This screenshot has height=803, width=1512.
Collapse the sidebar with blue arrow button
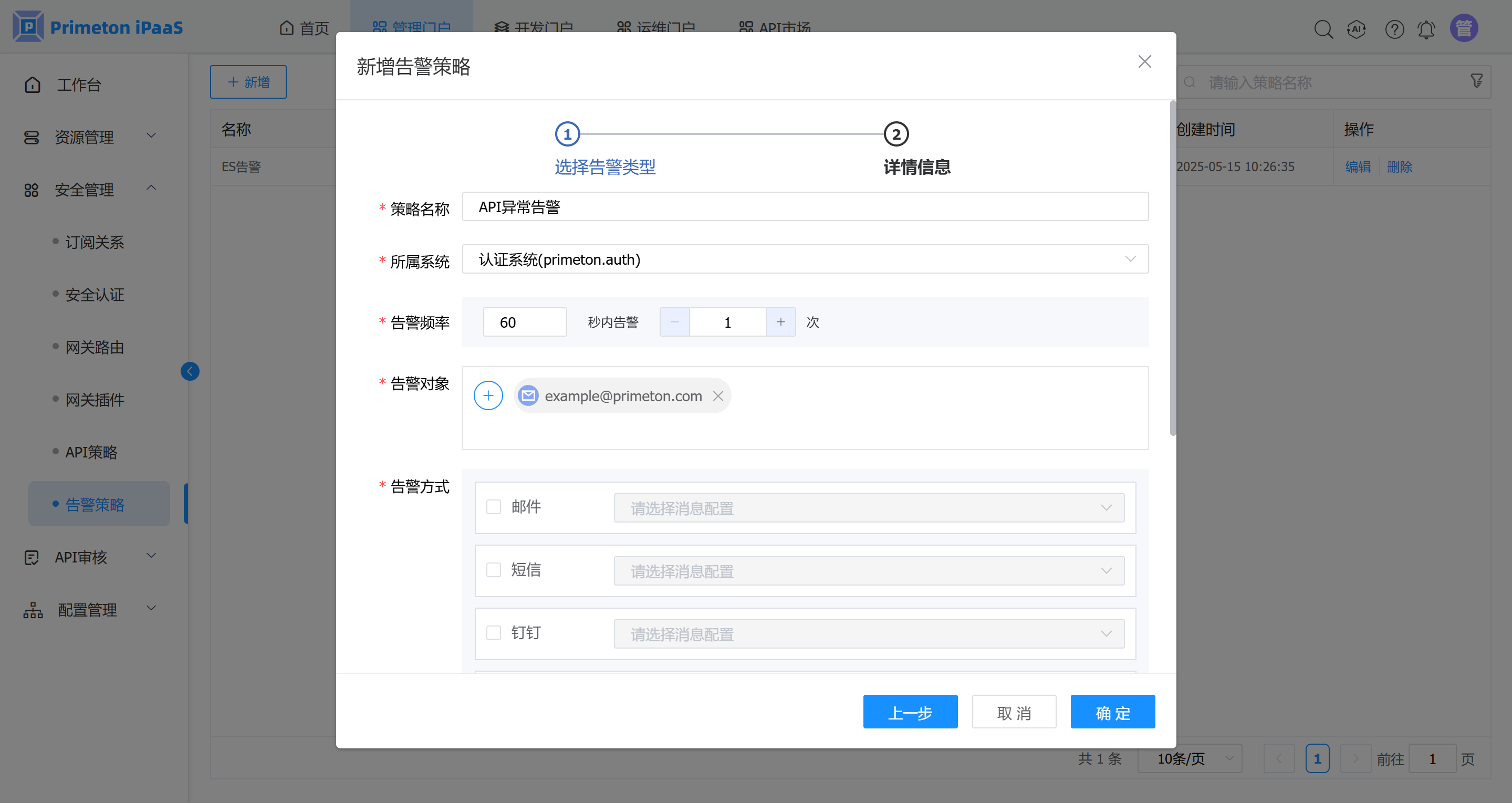pyautogui.click(x=190, y=371)
